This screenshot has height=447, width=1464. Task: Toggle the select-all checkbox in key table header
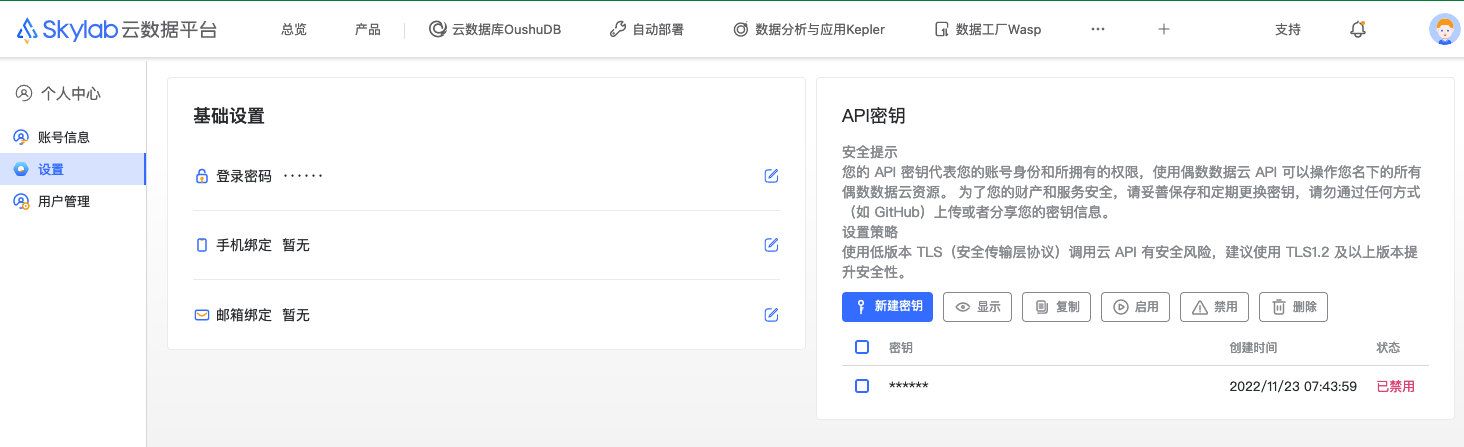862,347
